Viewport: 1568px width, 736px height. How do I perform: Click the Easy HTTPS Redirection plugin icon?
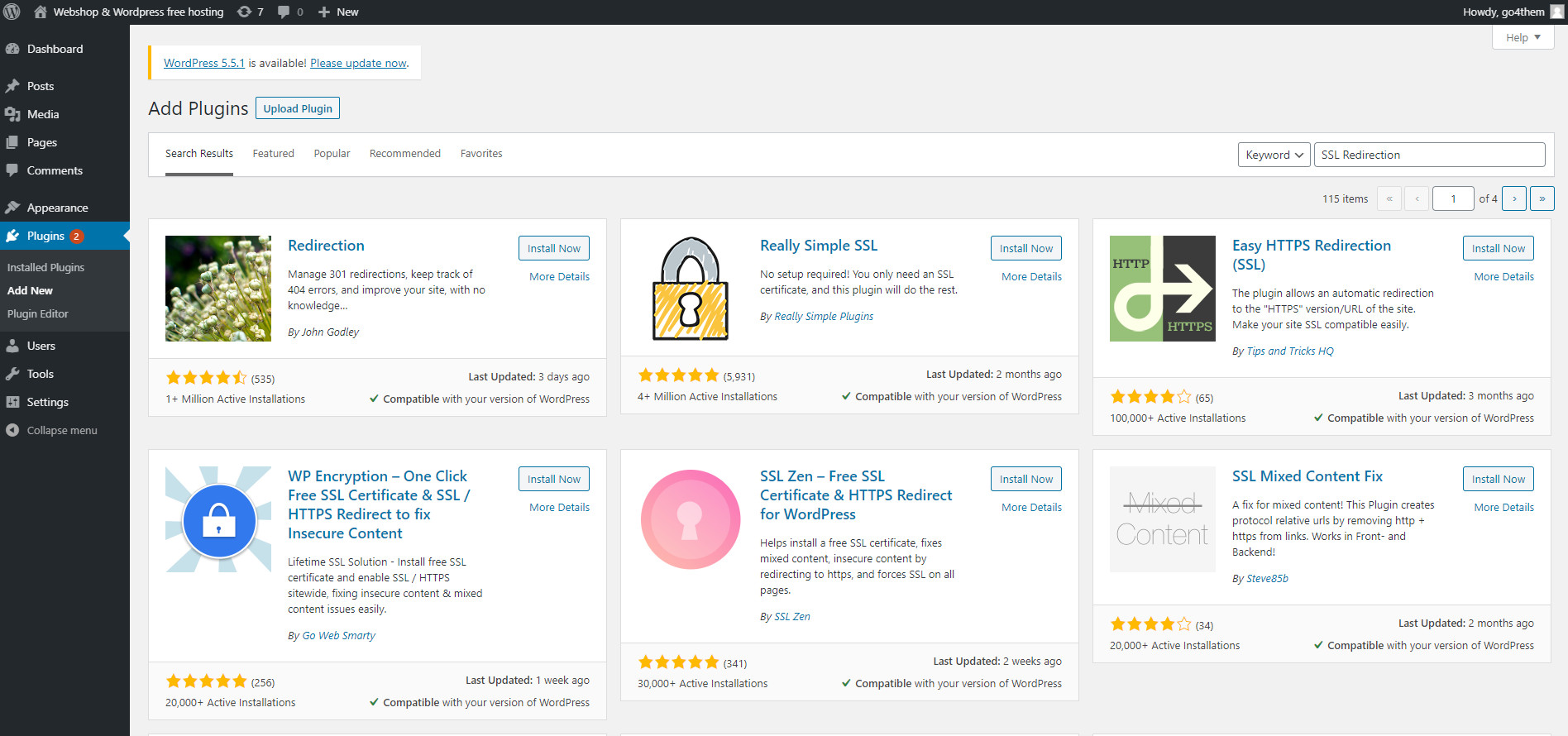tap(1162, 289)
